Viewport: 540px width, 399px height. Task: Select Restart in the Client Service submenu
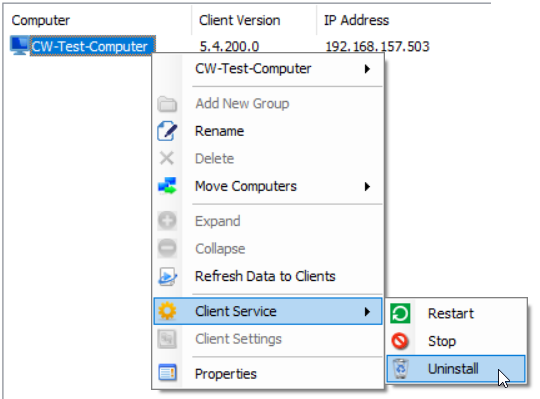pyautogui.click(x=456, y=313)
